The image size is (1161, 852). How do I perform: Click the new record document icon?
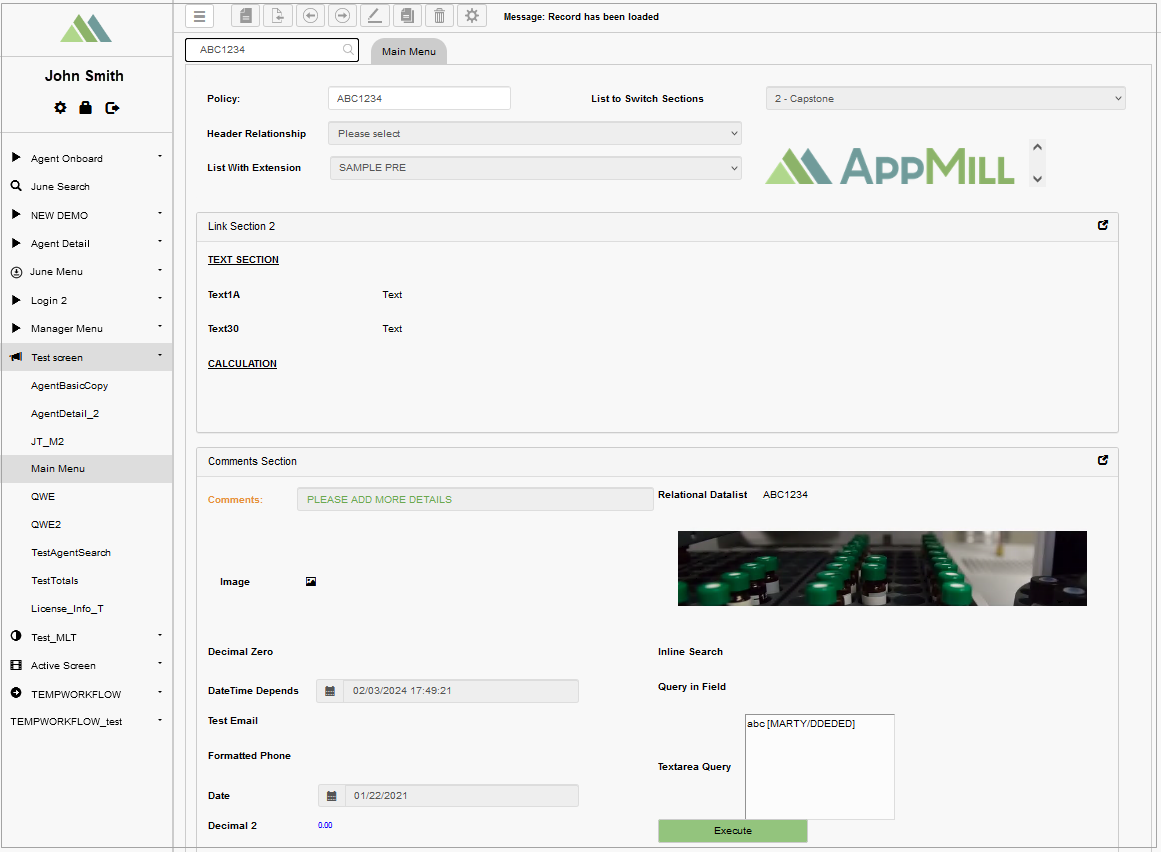246,16
